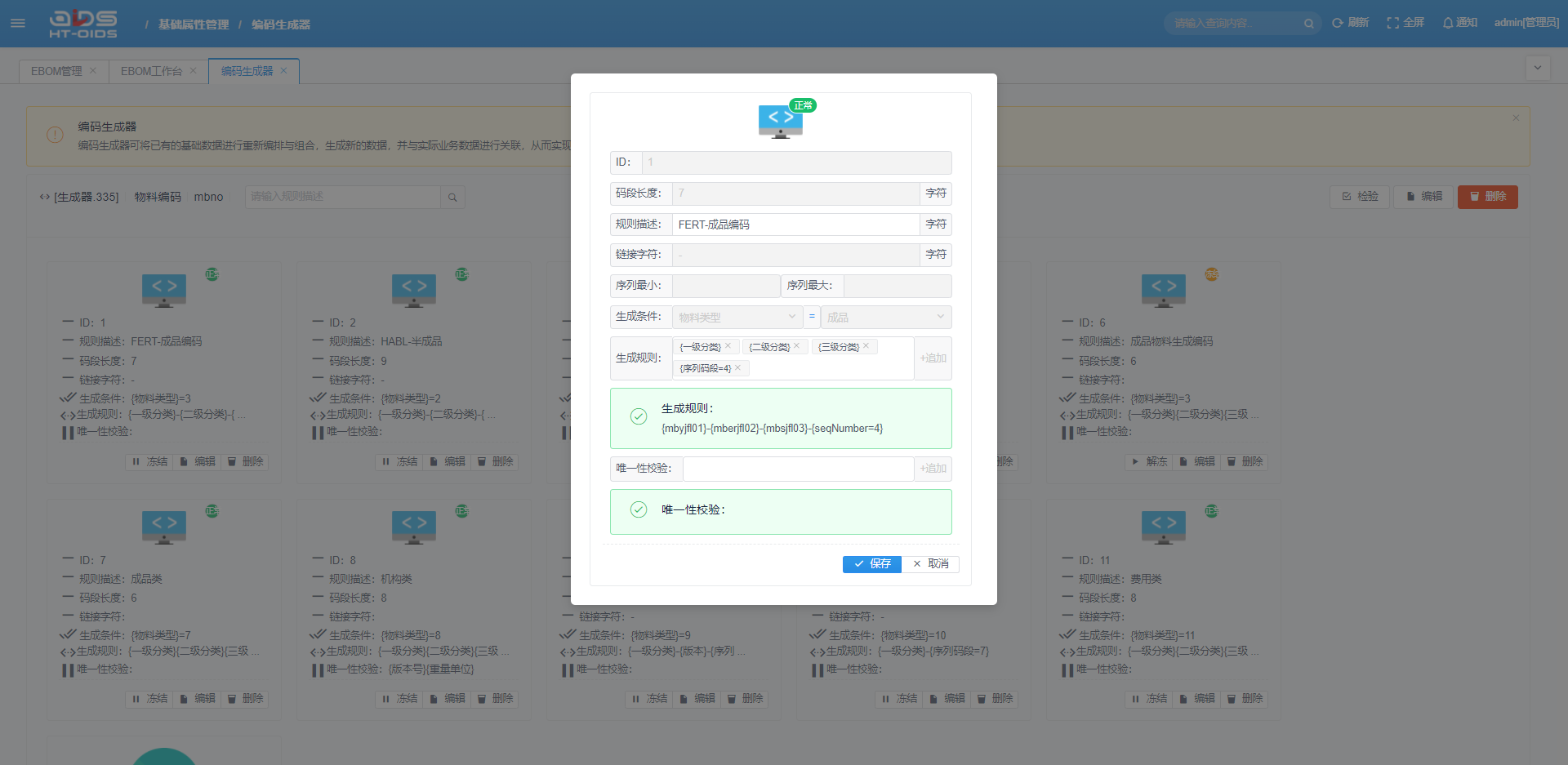Click the 正常 status badge
This screenshot has width=1568, height=765.
point(803,105)
